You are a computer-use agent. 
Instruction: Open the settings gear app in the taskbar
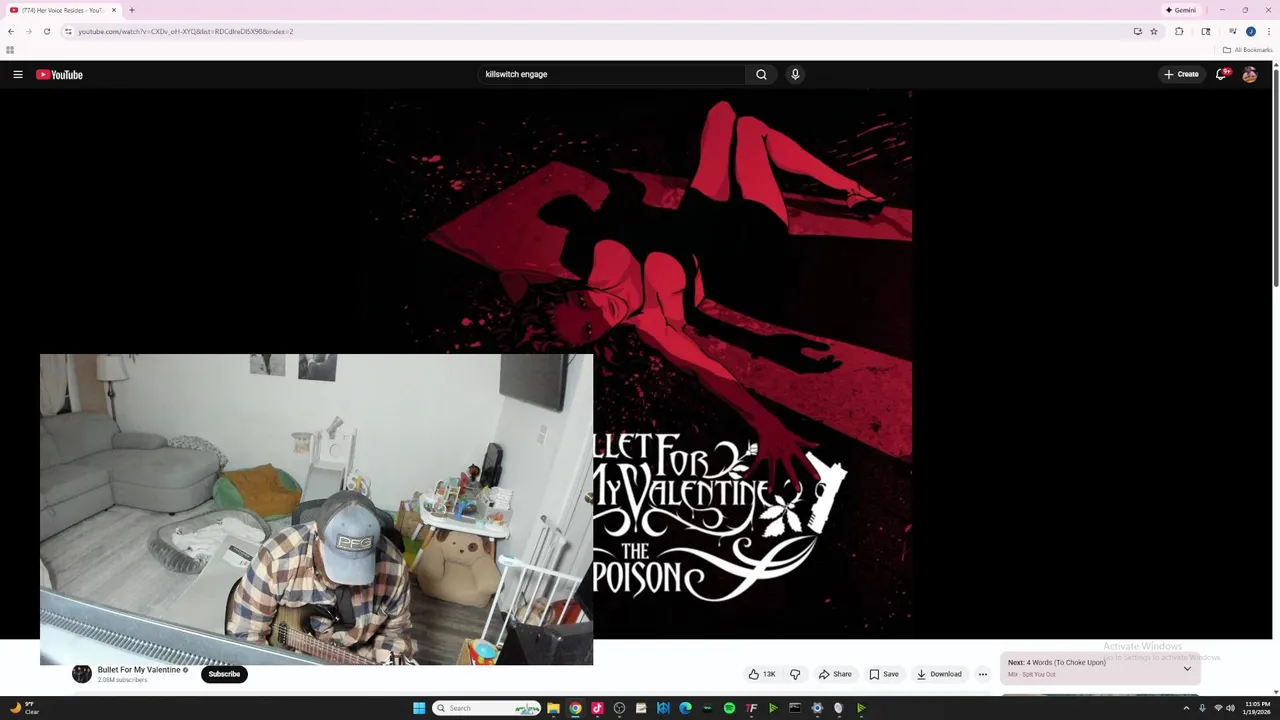point(817,708)
